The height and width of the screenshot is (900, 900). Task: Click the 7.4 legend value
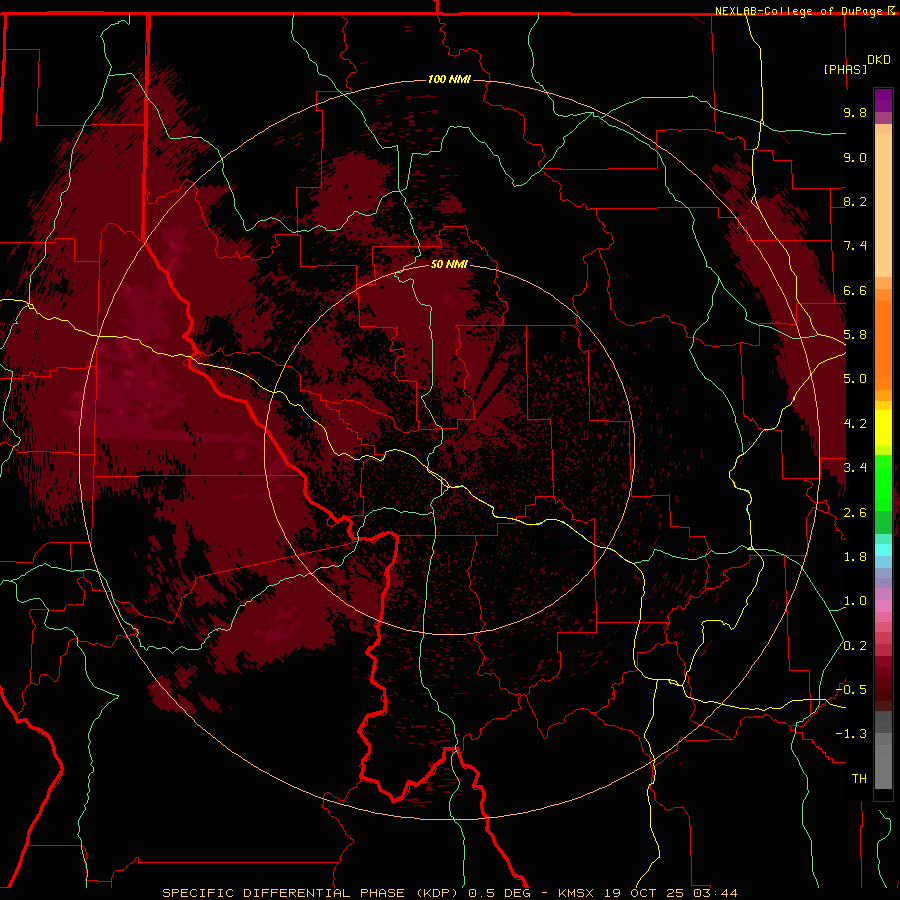(x=855, y=246)
